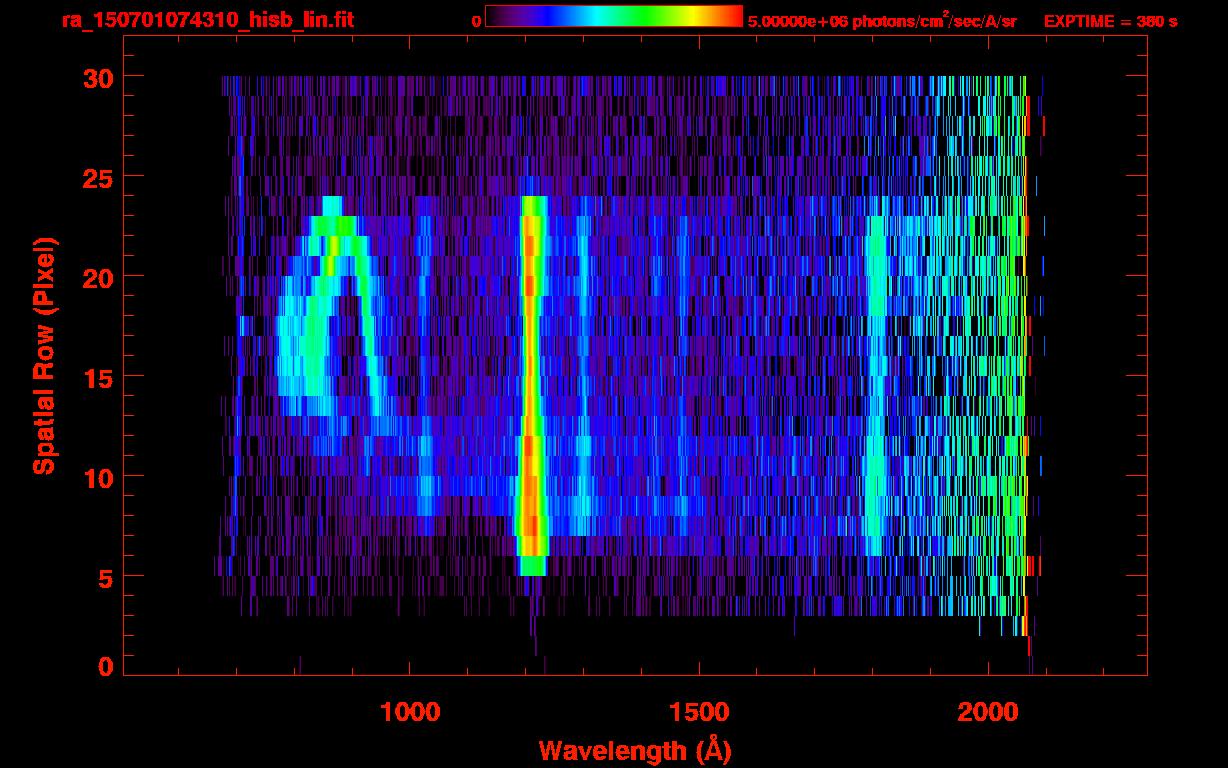Click the 1500 wavelength tick label

[x=699, y=712]
